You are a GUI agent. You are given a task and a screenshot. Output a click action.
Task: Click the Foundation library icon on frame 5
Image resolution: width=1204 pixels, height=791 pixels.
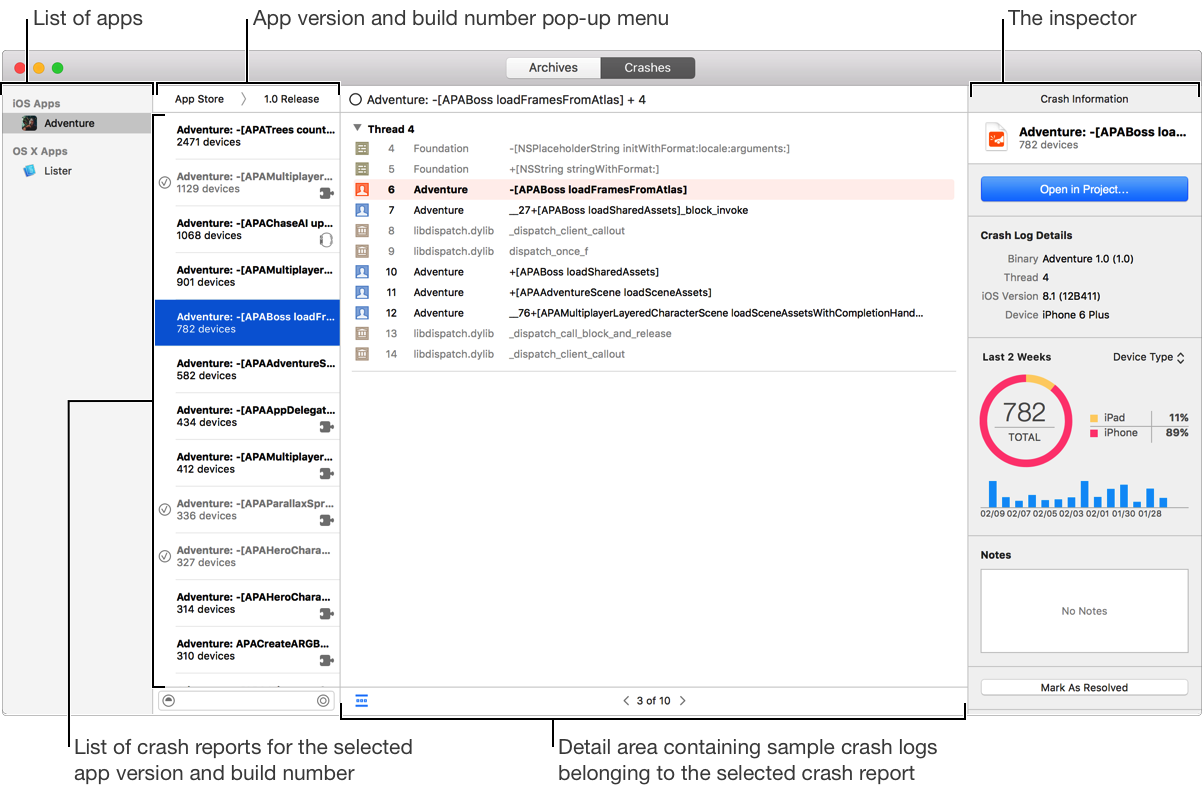(362, 169)
